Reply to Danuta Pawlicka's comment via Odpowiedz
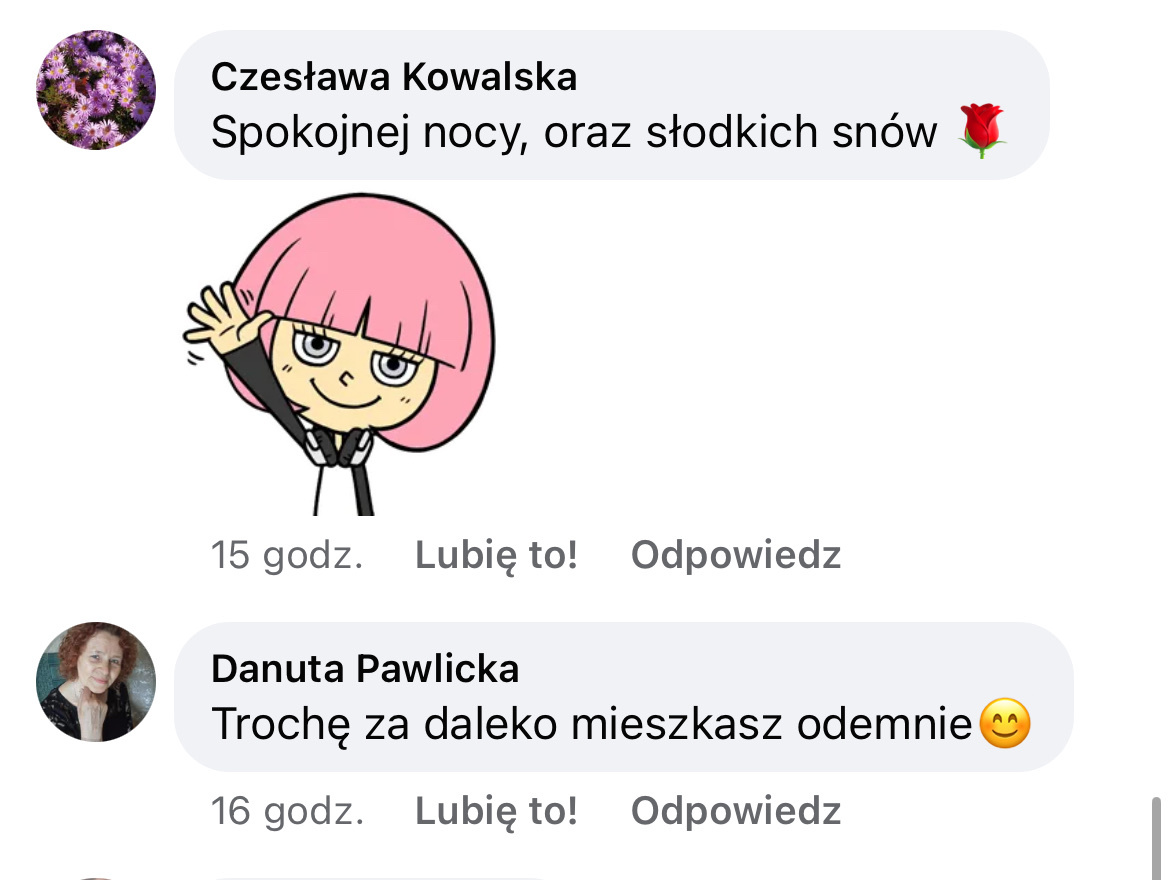The height and width of the screenshot is (880, 1170). tap(736, 811)
